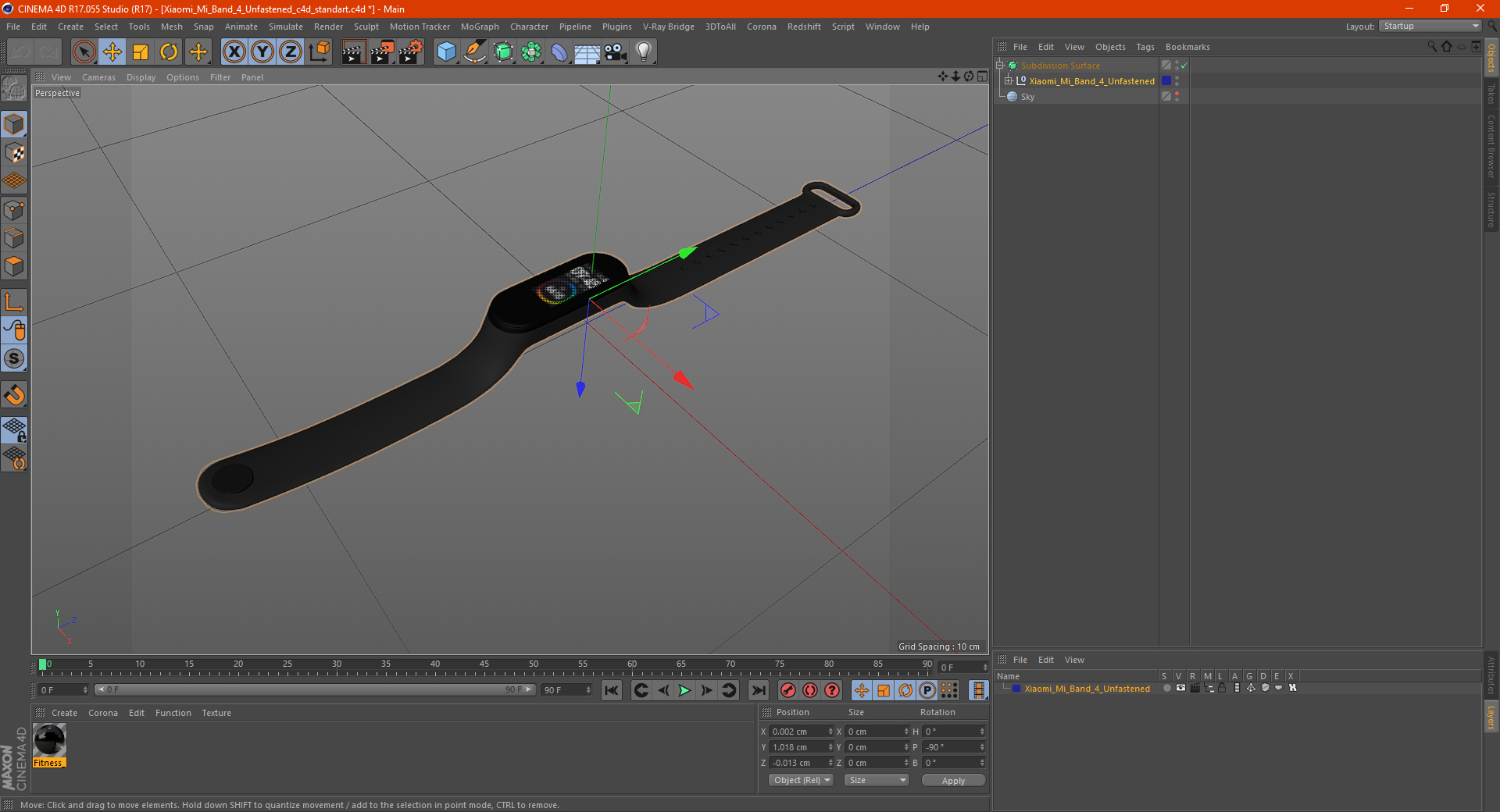The height and width of the screenshot is (812, 1500).
Task: Click the Redo arrow icon
Action: (48, 52)
